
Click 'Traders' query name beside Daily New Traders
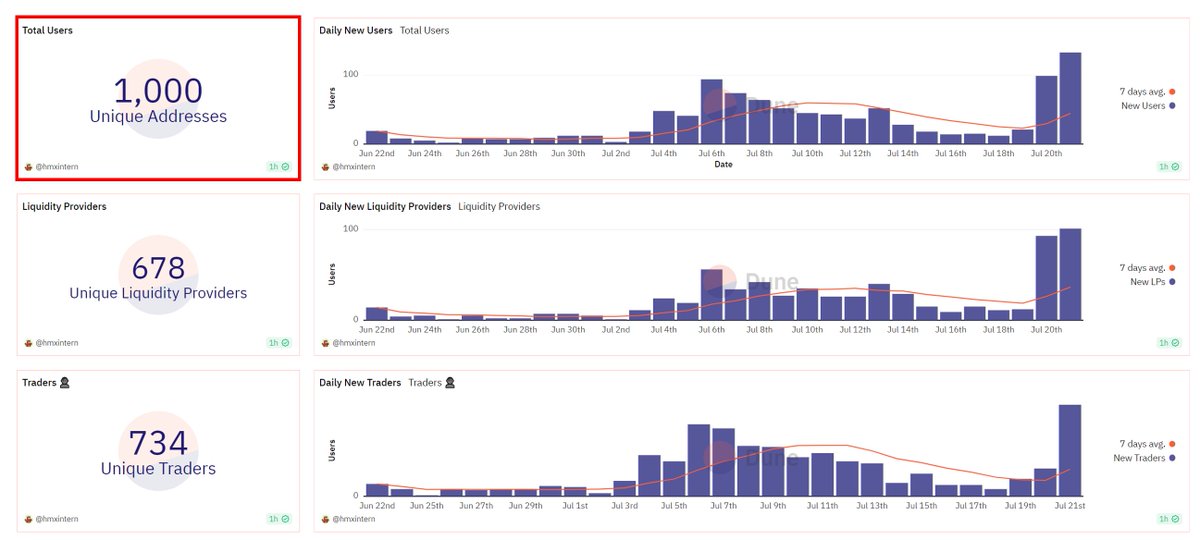coord(431,383)
